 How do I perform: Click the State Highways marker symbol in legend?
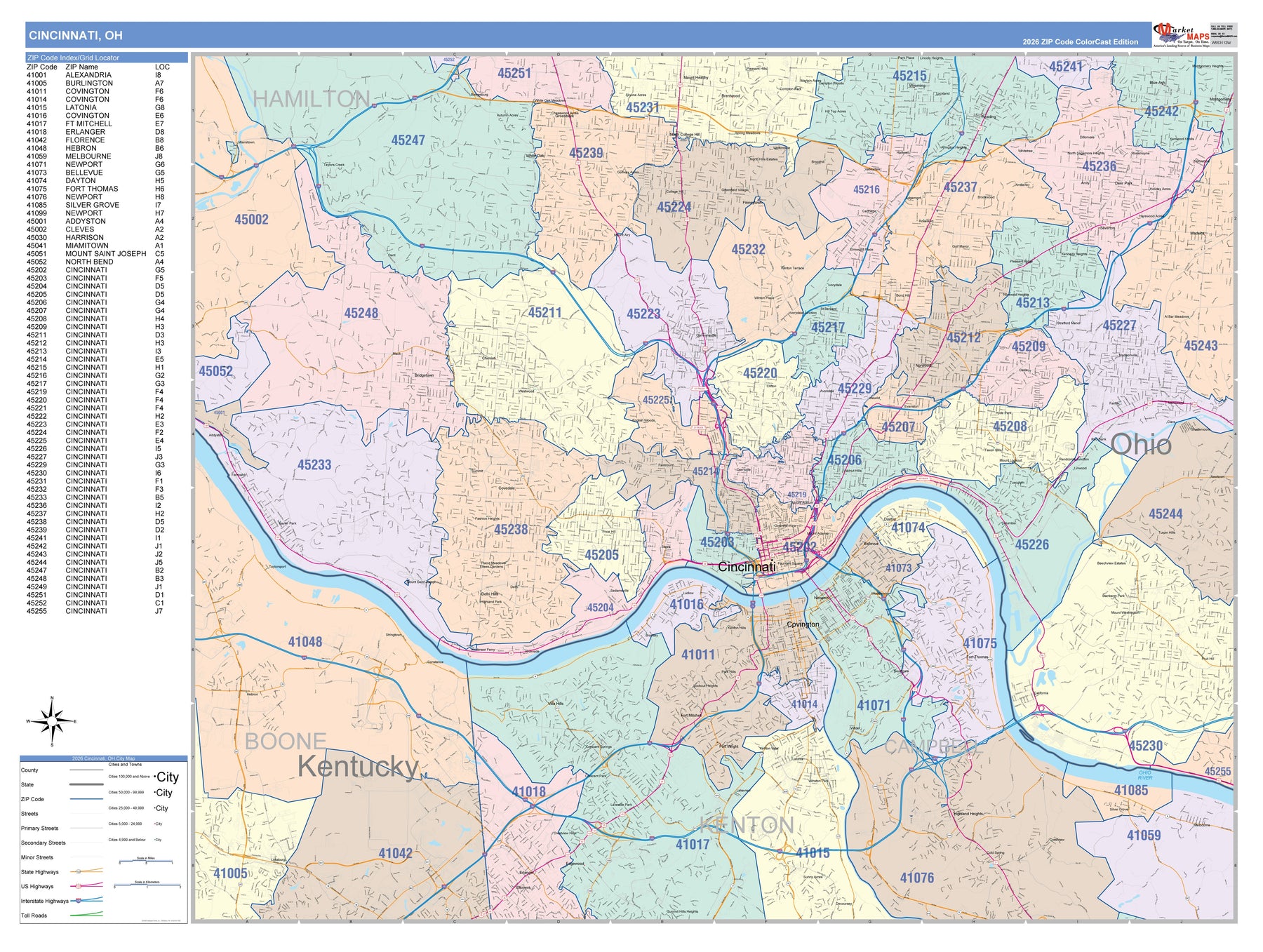coord(79,872)
